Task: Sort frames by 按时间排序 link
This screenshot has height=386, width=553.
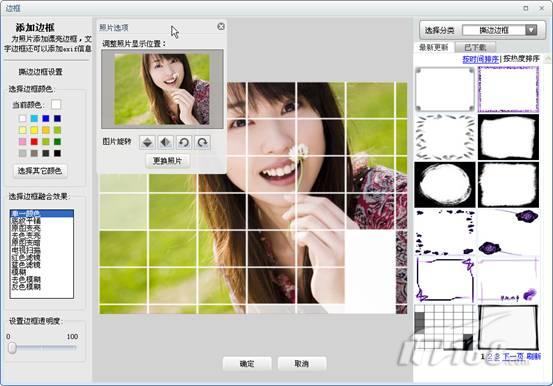Action: pos(481,59)
